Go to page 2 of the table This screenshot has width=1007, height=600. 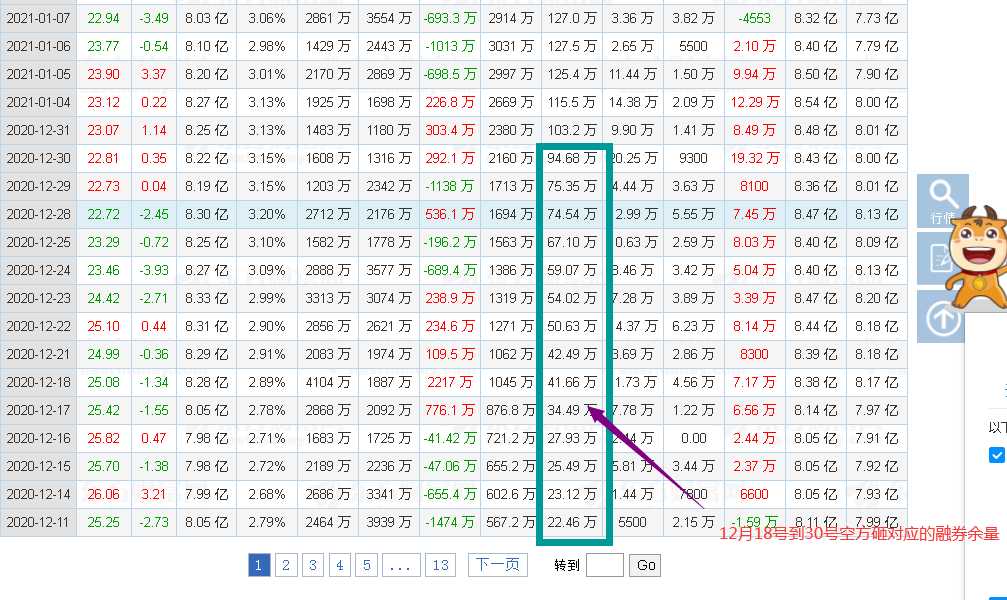[x=286, y=565]
